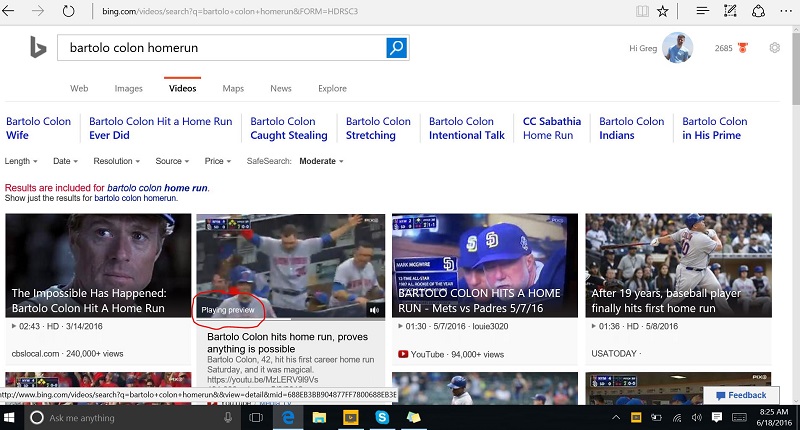Show hidden system tray icons
The height and width of the screenshot is (430, 800).
pos(616,418)
